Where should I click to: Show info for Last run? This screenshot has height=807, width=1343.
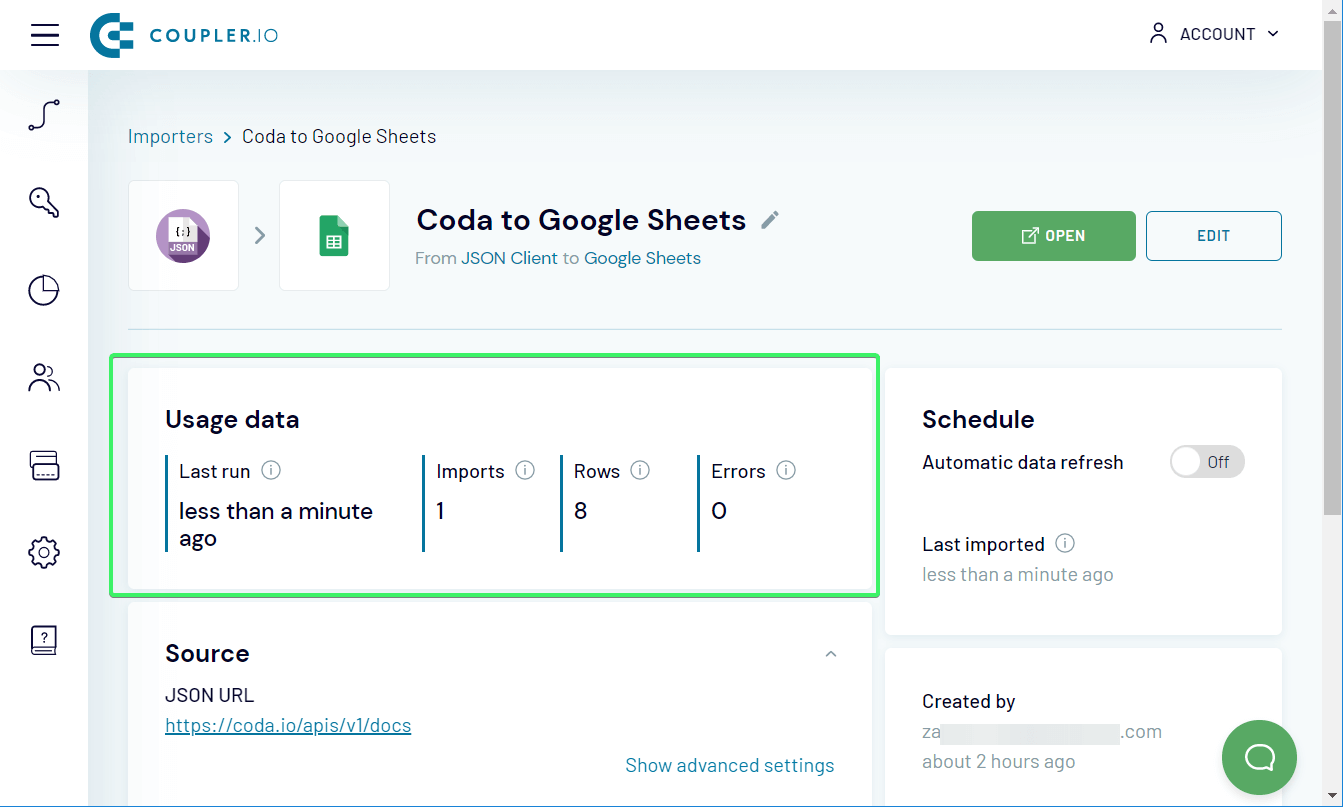[x=270, y=470]
